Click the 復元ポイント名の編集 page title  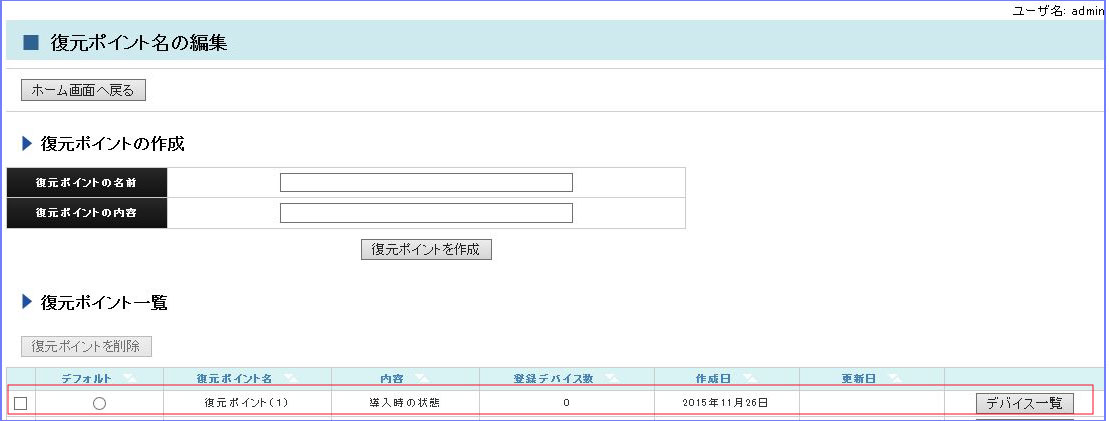(x=139, y=42)
